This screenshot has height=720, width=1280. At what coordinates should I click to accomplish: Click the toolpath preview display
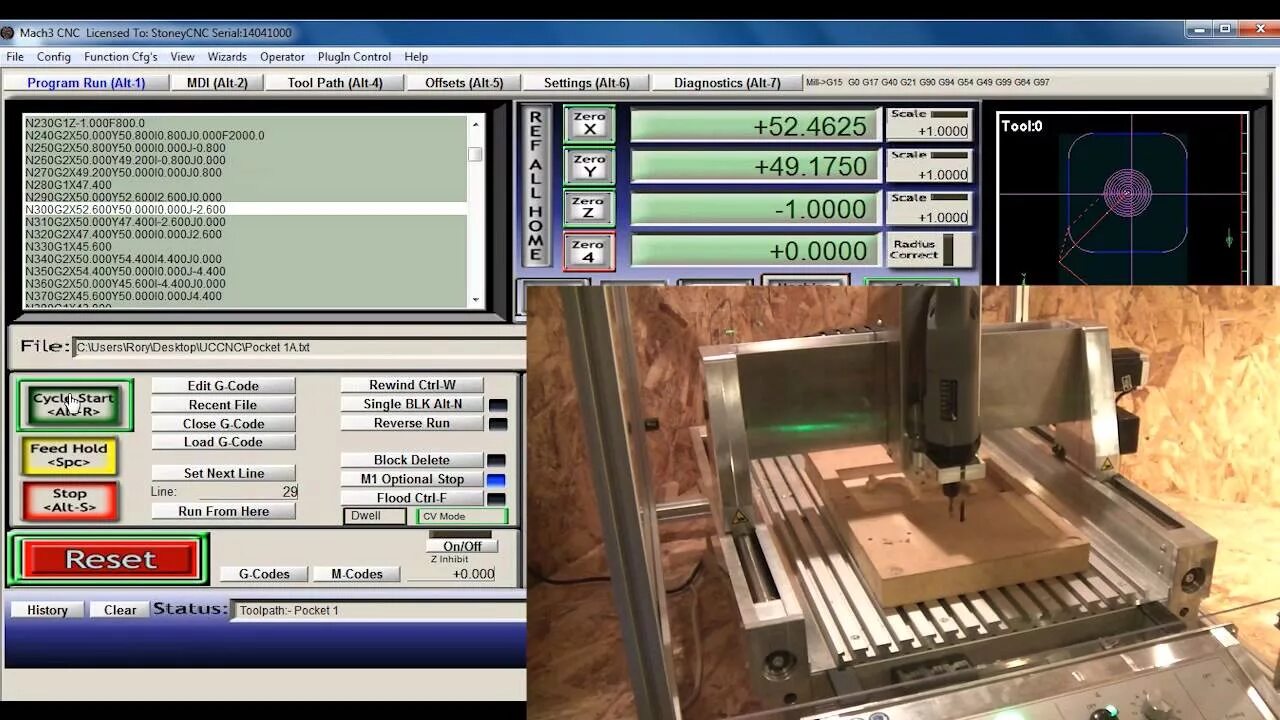(1122, 199)
